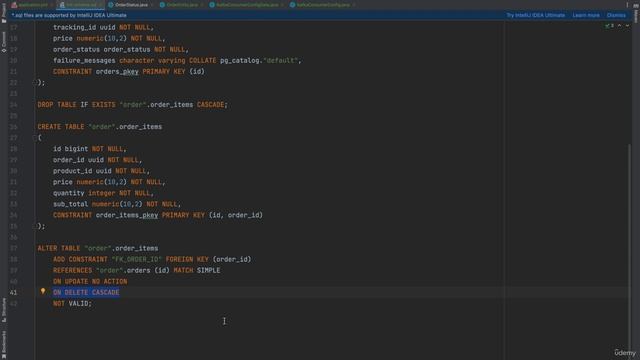Viewport: 640px width, 360px height.
Task: Click order_id uuid NOT NULL line
Action: [x=98, y=160]
